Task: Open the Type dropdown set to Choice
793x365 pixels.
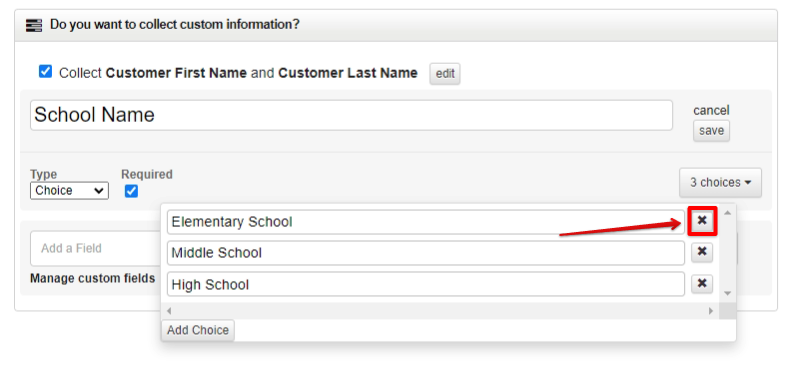Action: pyautogui.click(x=69, y=191)
